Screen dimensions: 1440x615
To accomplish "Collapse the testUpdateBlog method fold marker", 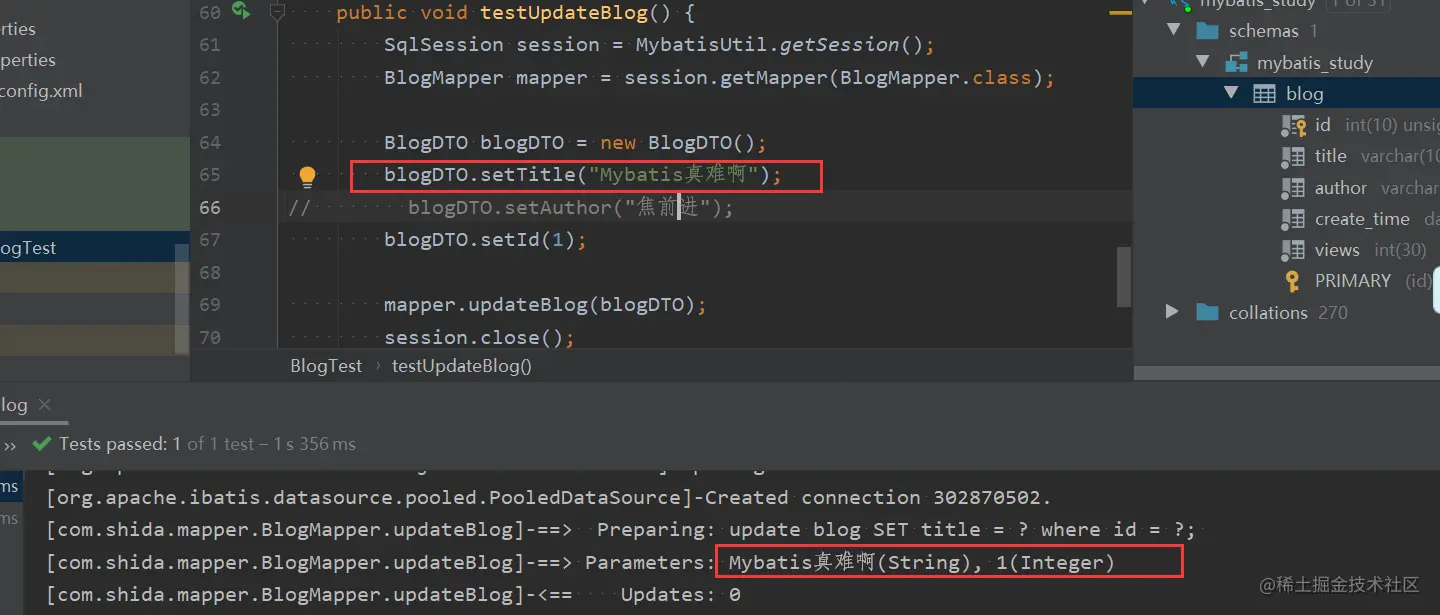I will pos(278,12).
